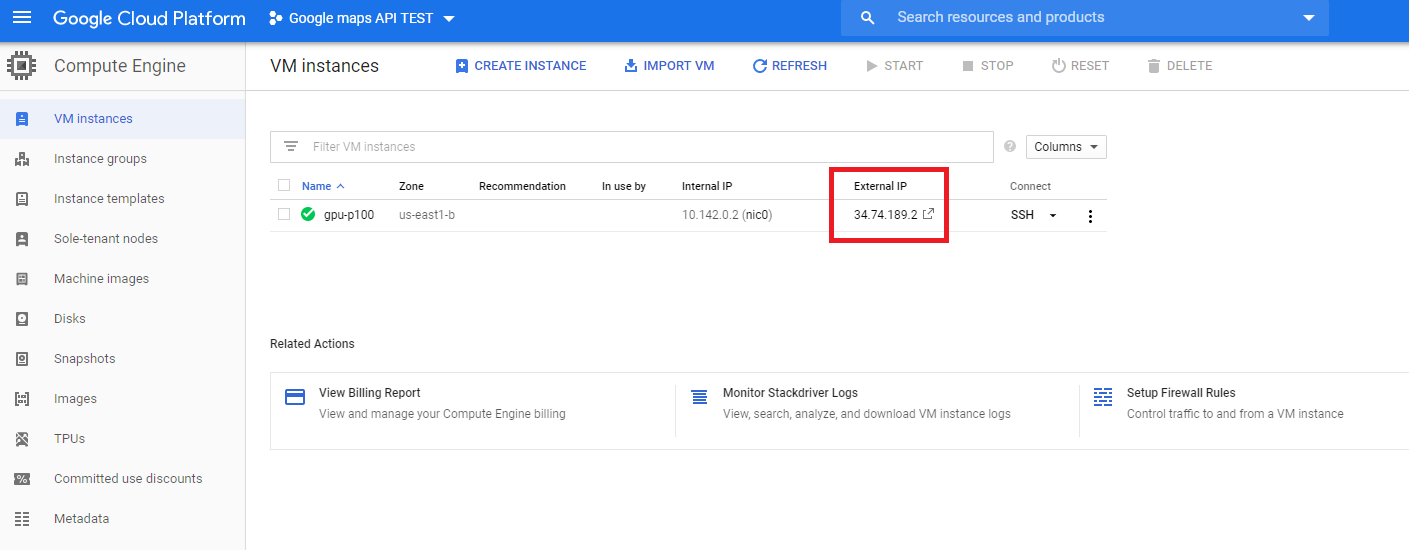Open the Setup Firewall Rules link
The height and width of the screenshot is (550, 1409).
[x=1181, y=393]
